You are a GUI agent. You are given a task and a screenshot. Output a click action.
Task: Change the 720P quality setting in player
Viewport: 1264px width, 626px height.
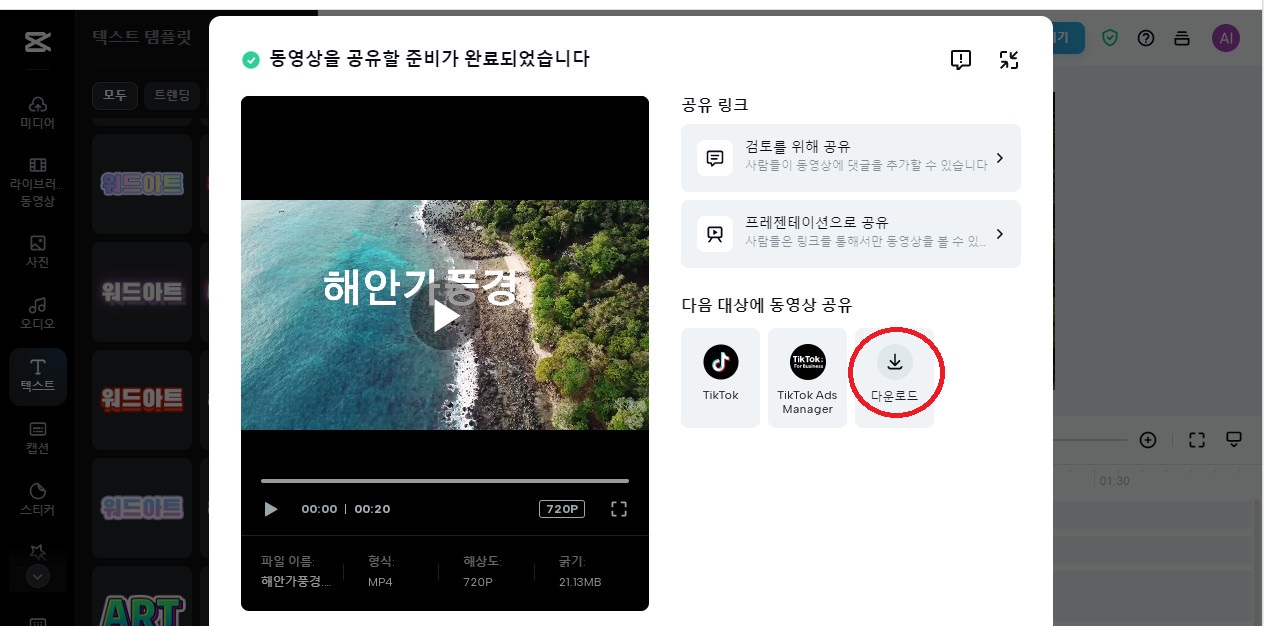[561, 509]
